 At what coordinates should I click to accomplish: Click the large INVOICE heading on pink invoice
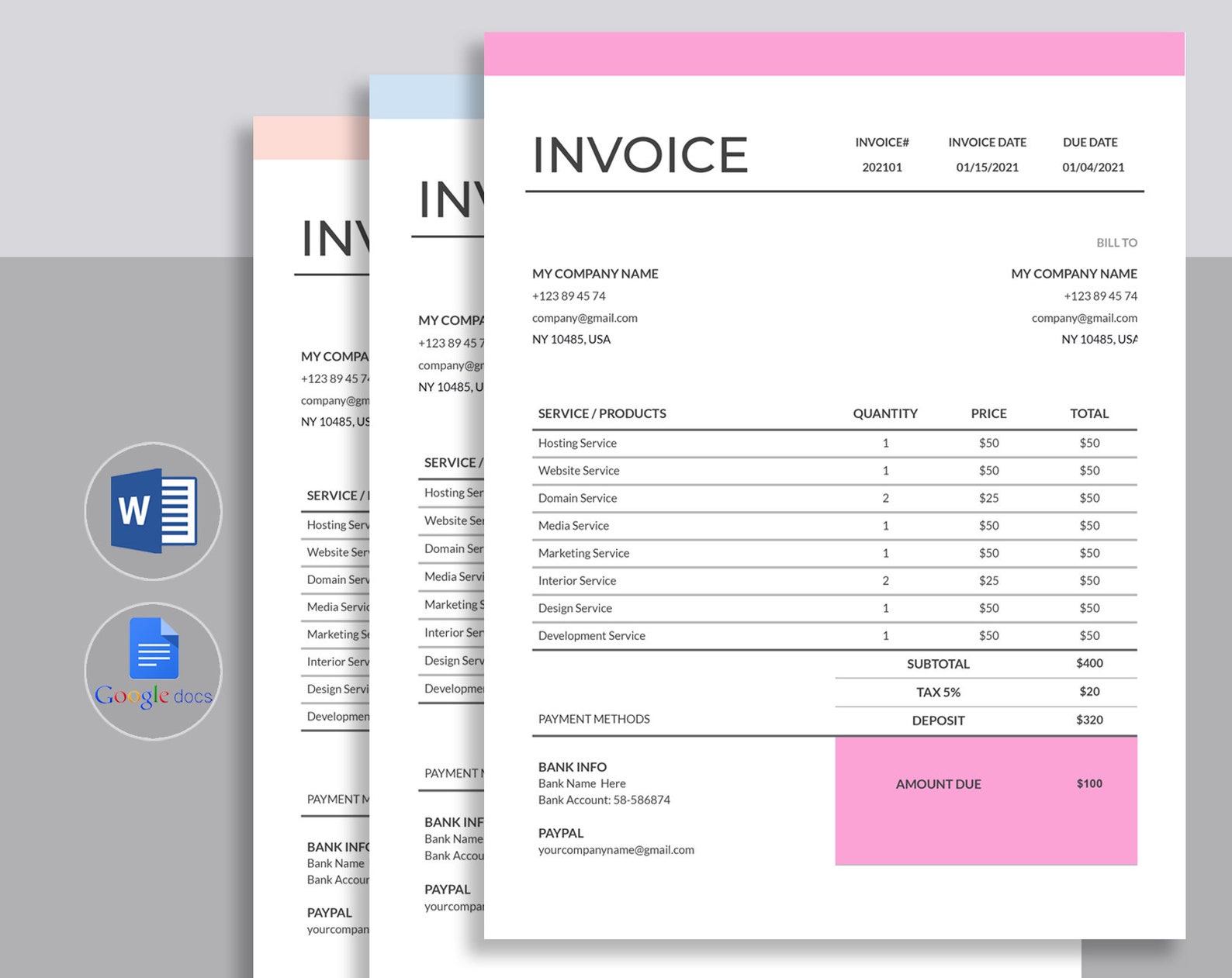pos(640,154)
